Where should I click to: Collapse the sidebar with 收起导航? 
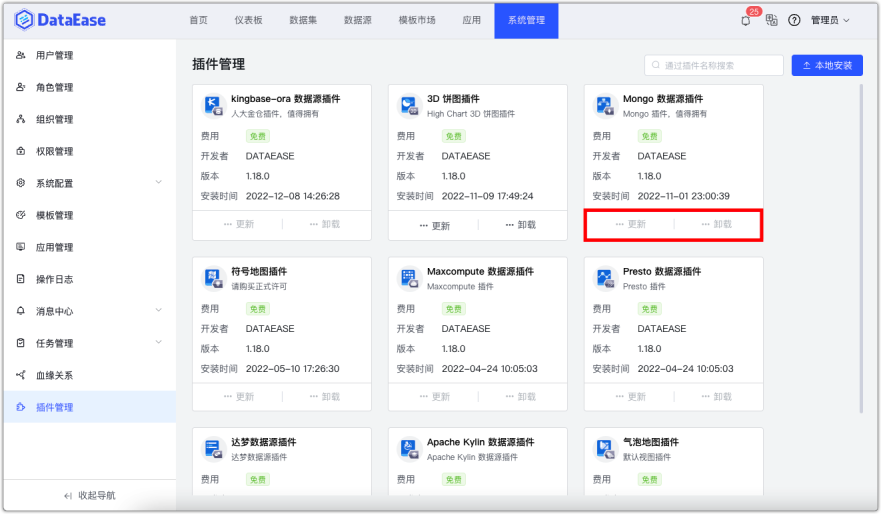[89, 495]
